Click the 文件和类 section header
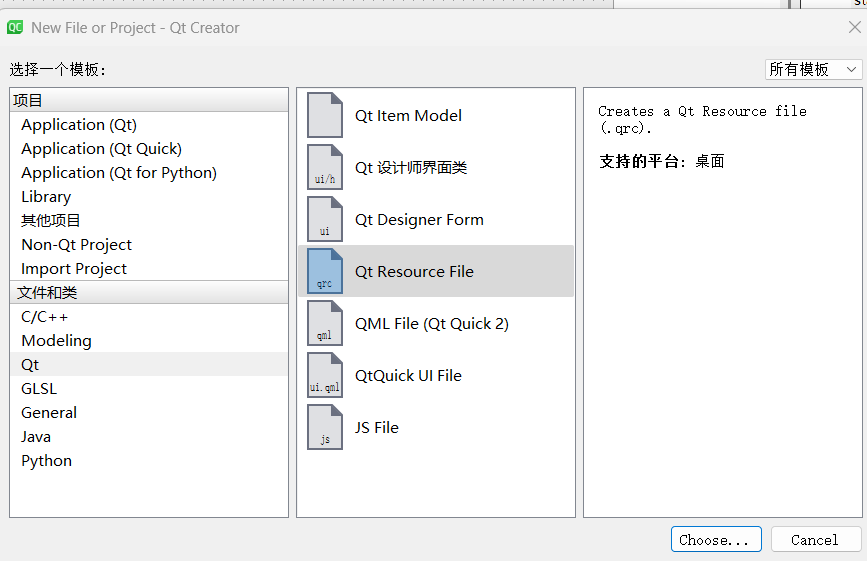Image resolution: width=867 pixels, height=561 pixels. tap(149, 292)
